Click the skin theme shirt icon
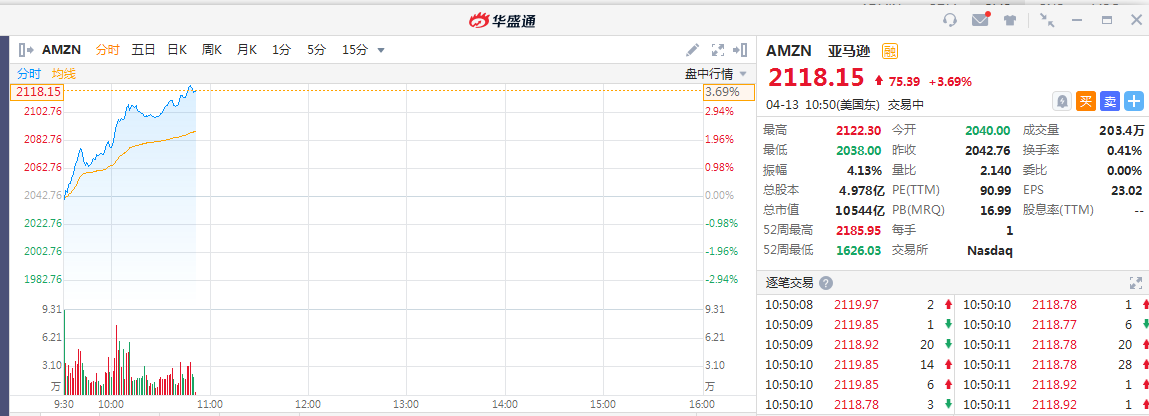 (1010, 19)
